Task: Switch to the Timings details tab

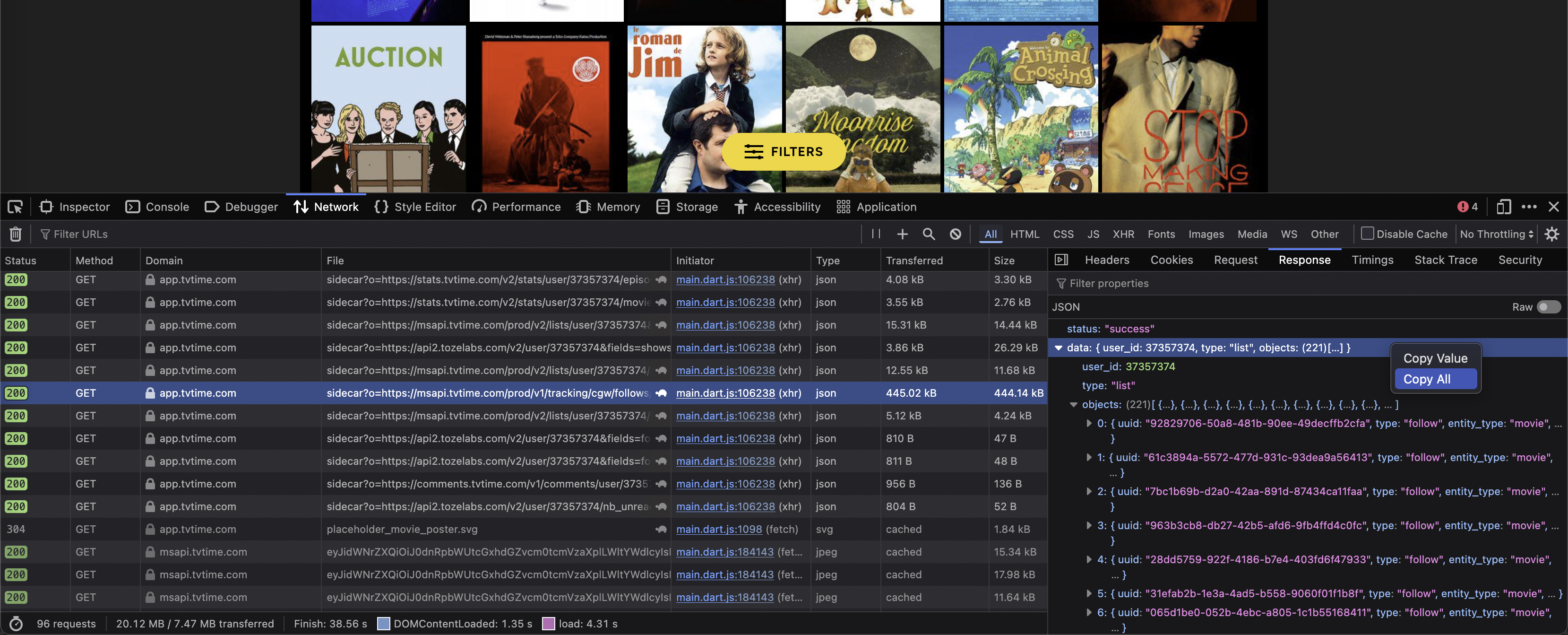Action: (1372, 260)
